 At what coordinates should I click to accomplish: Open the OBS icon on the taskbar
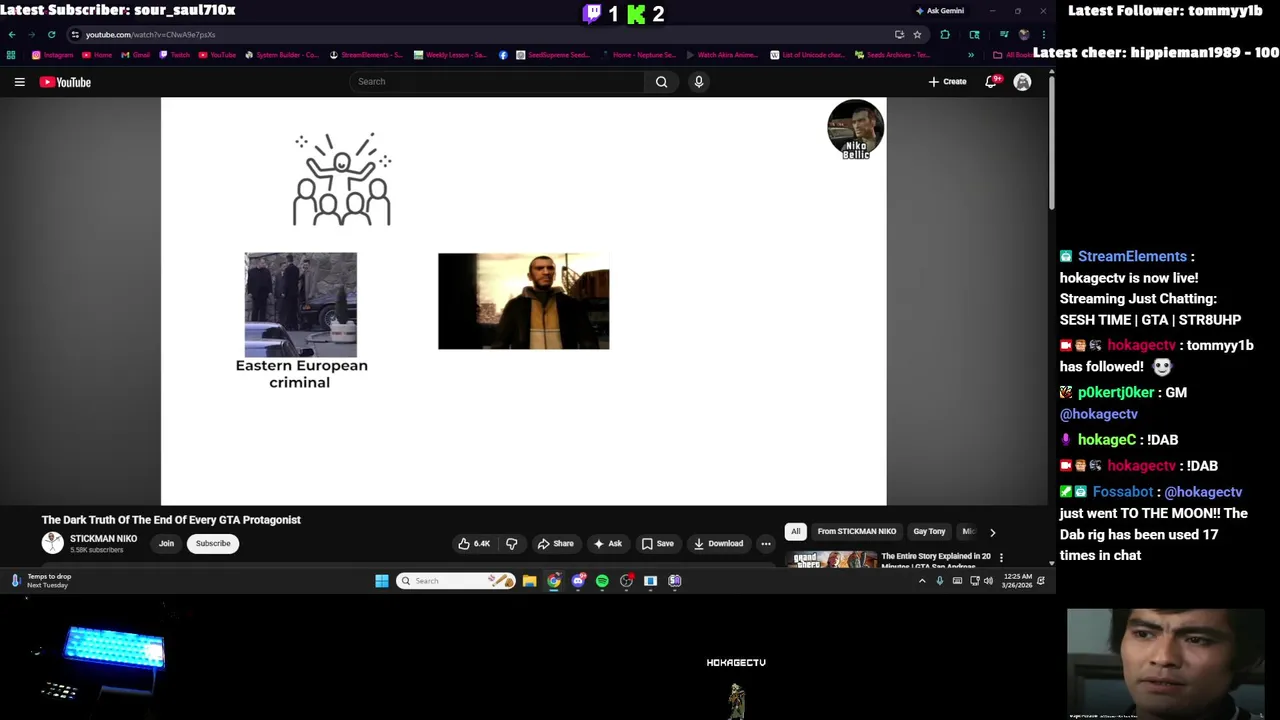[627, 581]
